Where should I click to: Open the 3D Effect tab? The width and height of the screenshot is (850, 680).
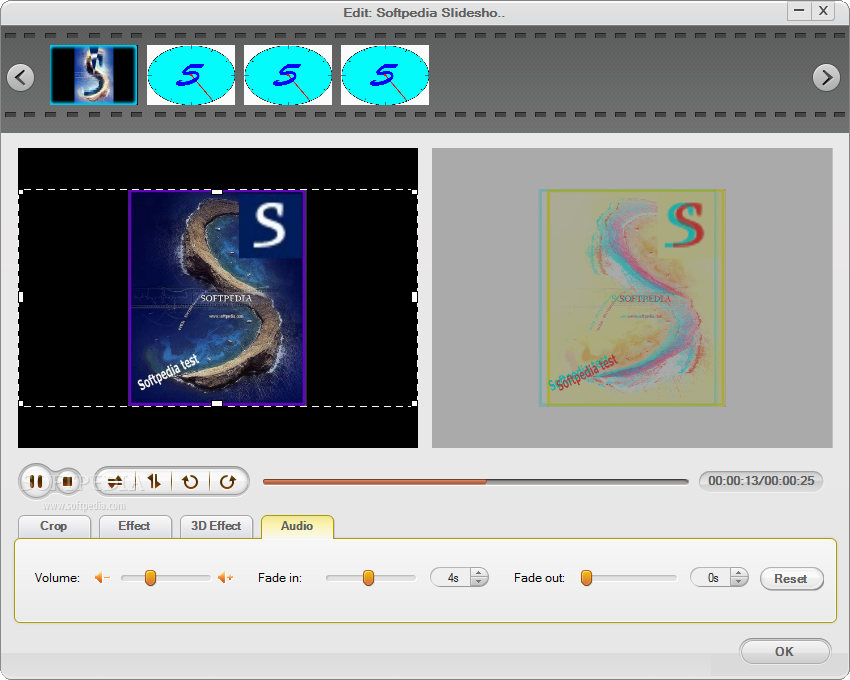click(216, 526)
